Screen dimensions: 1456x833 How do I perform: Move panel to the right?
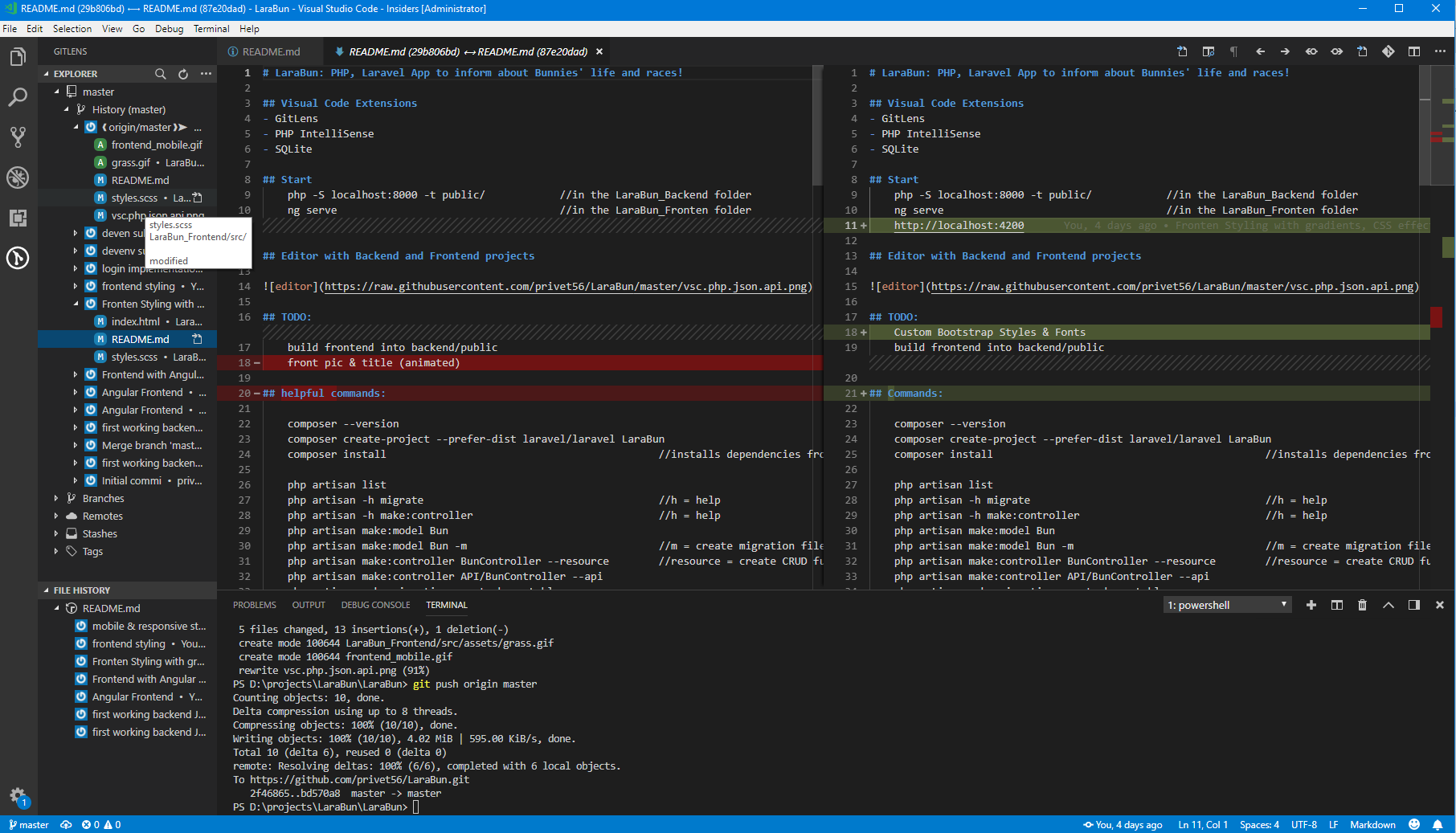pos(1414,605)
